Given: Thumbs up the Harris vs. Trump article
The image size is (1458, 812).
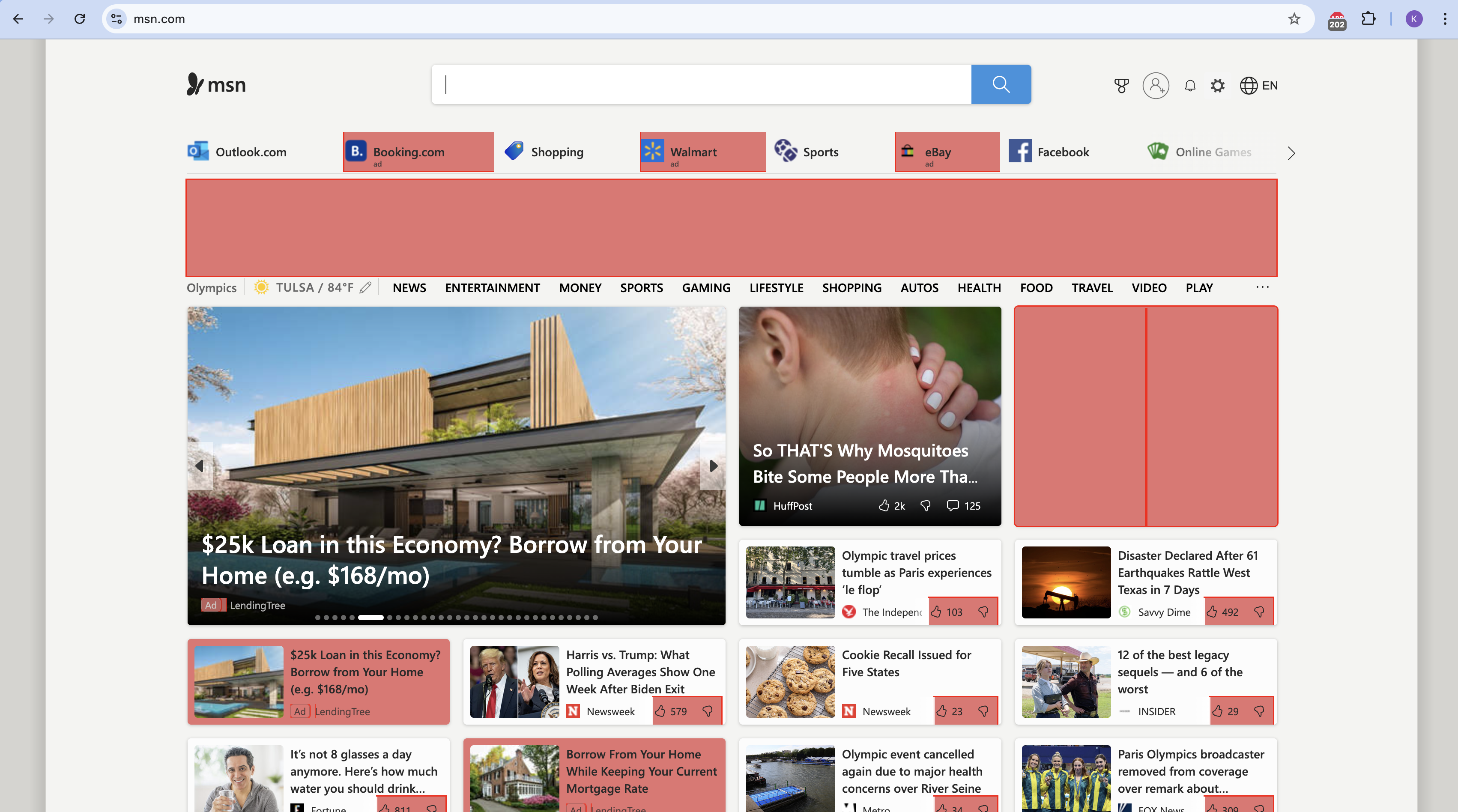Looking at the screenshot, I should (x=660, y=711).
